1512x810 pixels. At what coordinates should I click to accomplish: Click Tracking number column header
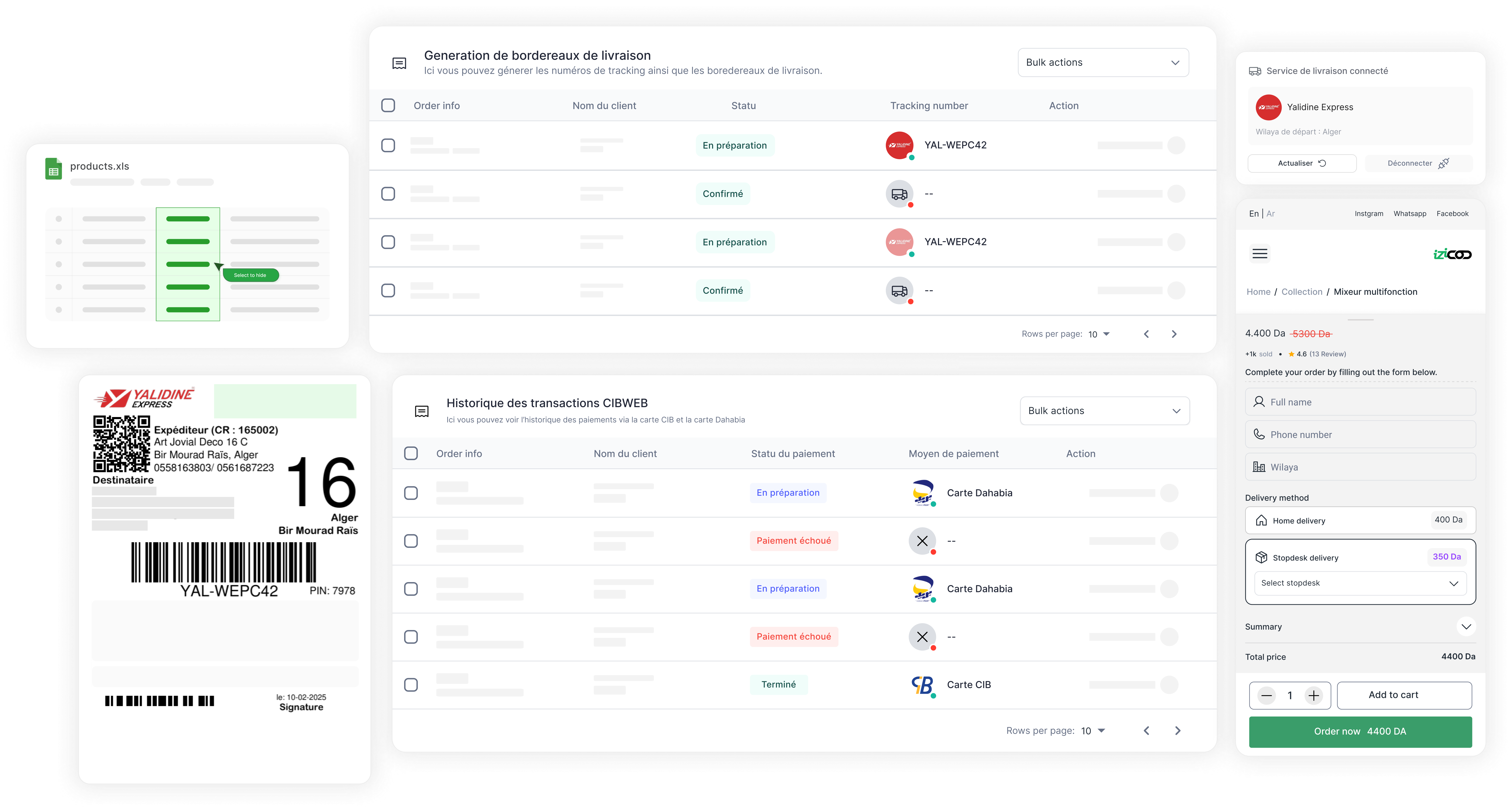(x=929, y=106)
